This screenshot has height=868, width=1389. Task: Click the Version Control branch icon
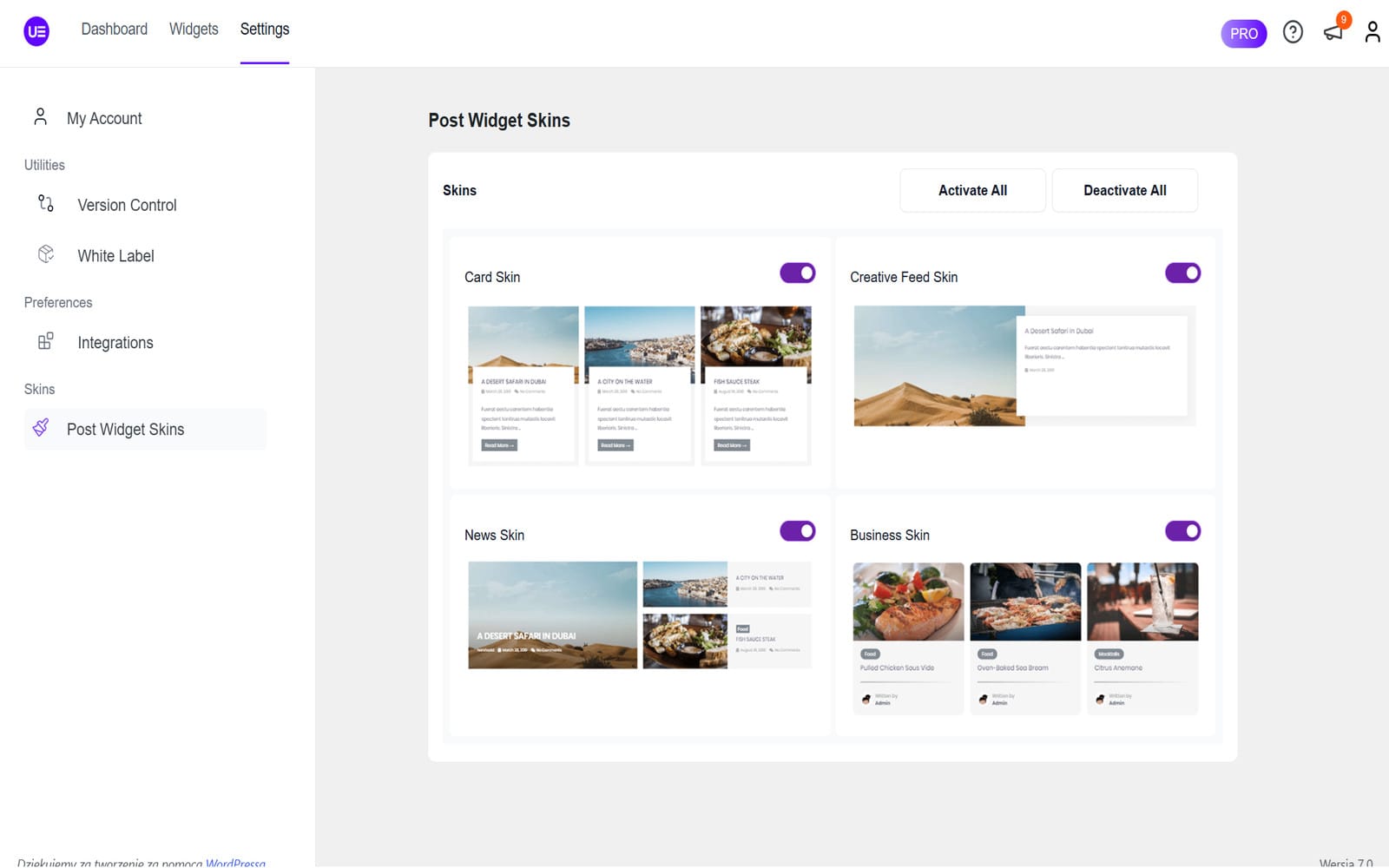(46, 203)
